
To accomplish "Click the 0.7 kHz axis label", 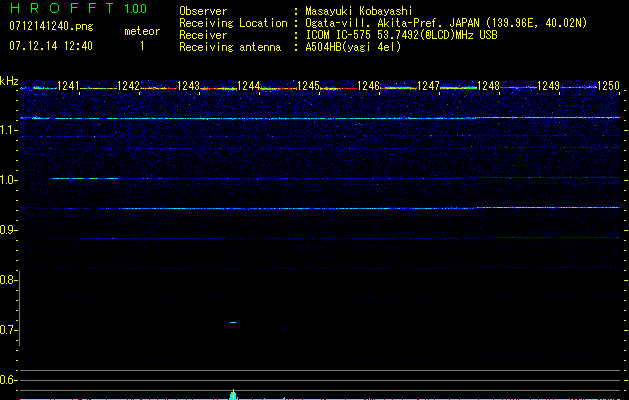I will (9, 329).
